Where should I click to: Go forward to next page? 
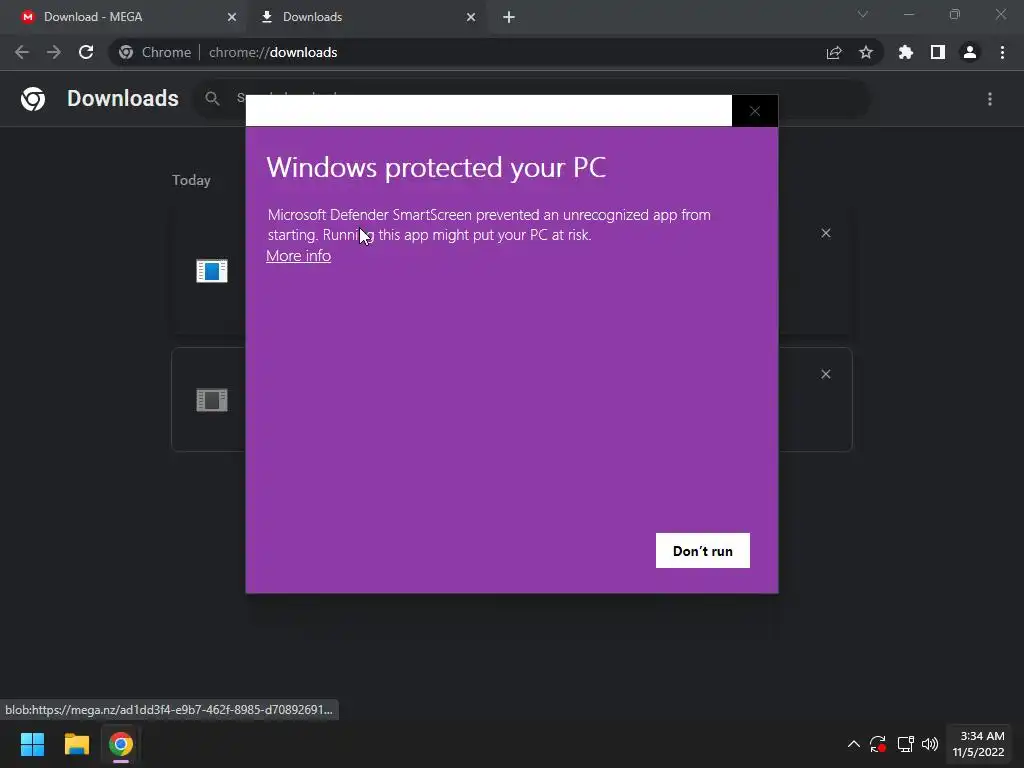54,52
